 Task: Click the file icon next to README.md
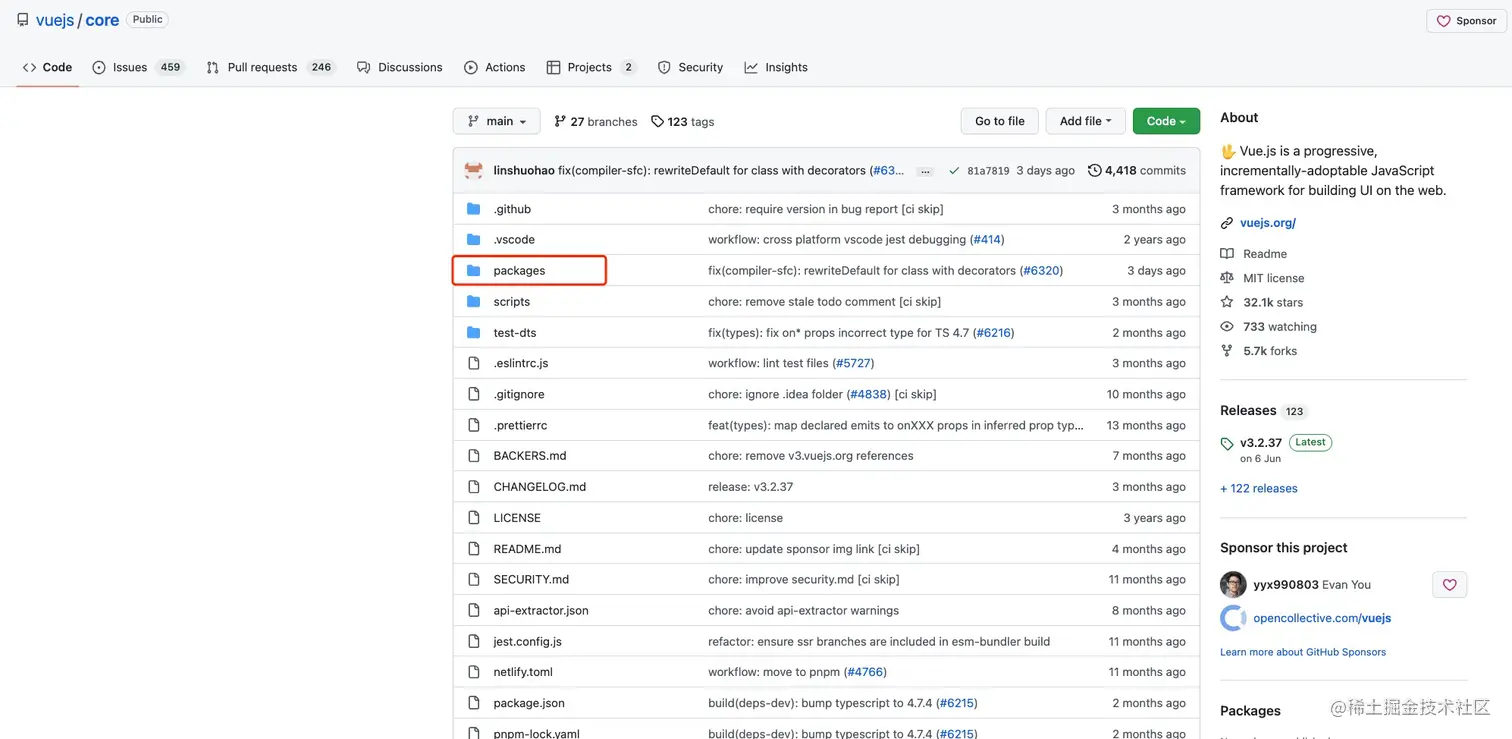pyautogui.click(x=474, y=549)
